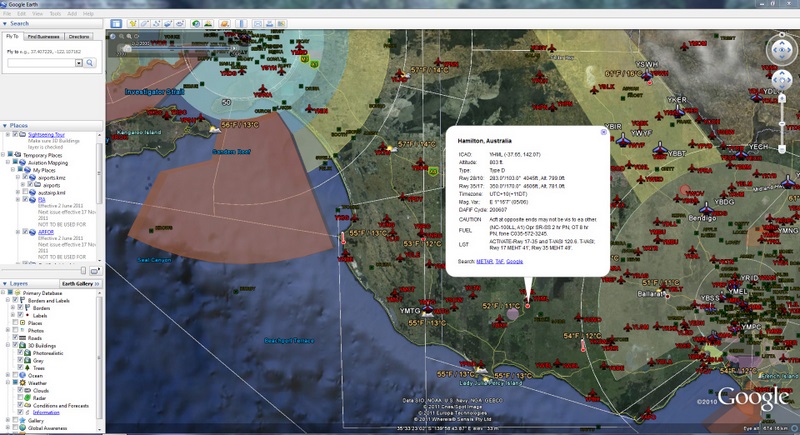Toggle the sidebar panel toolbar button

116,23
